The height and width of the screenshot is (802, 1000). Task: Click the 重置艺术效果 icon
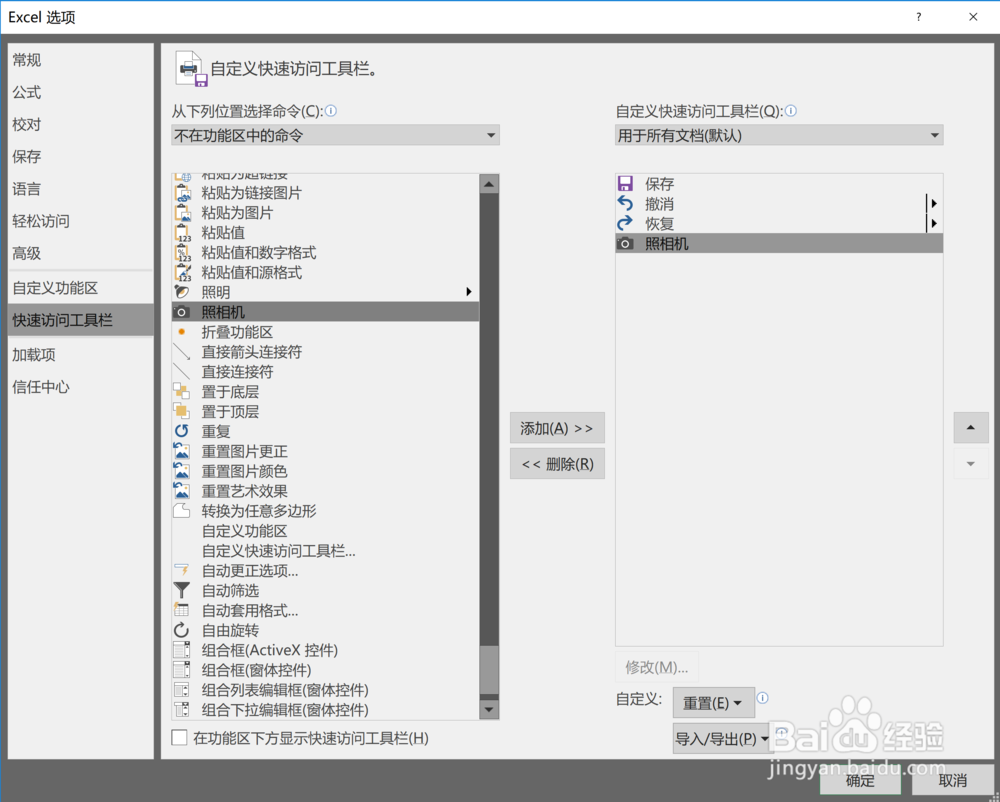[182, 491]
